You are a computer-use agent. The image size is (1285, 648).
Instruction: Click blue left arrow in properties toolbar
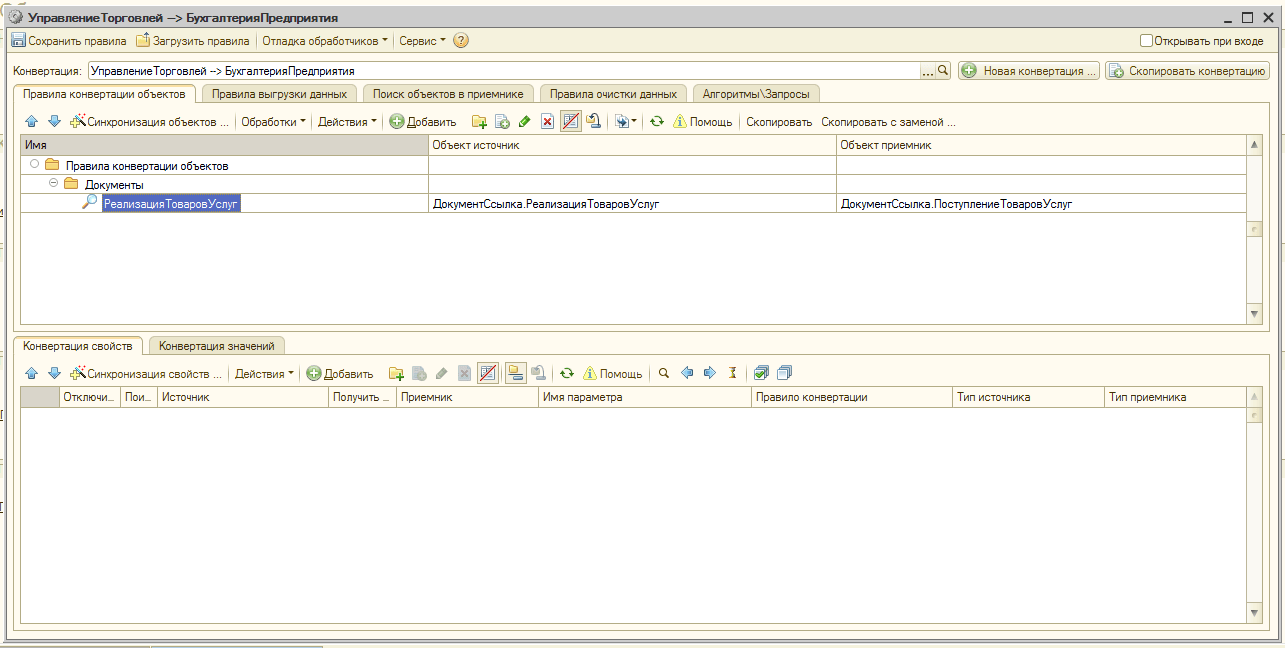click(686, 373)
